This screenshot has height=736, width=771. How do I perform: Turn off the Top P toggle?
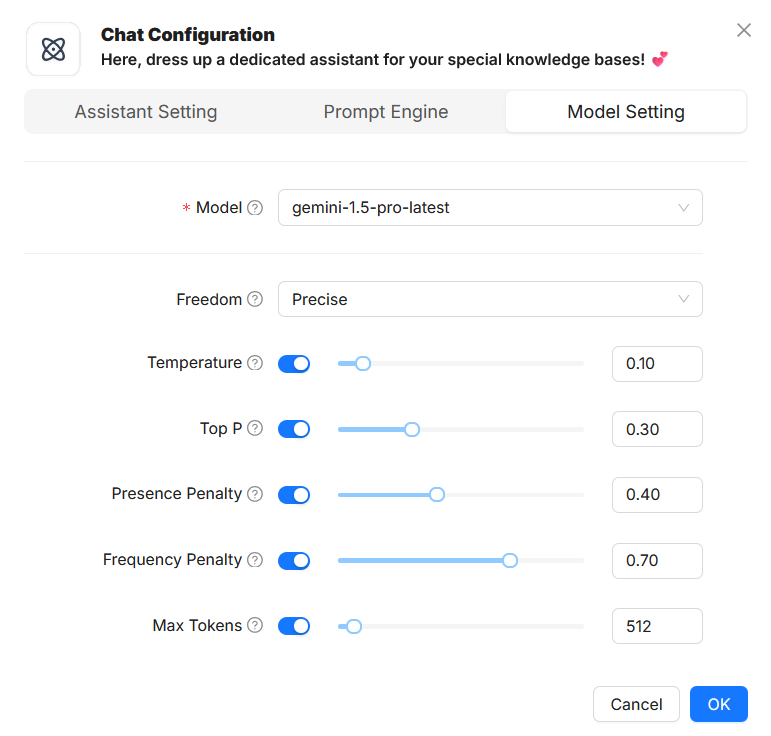pos(293,429)
